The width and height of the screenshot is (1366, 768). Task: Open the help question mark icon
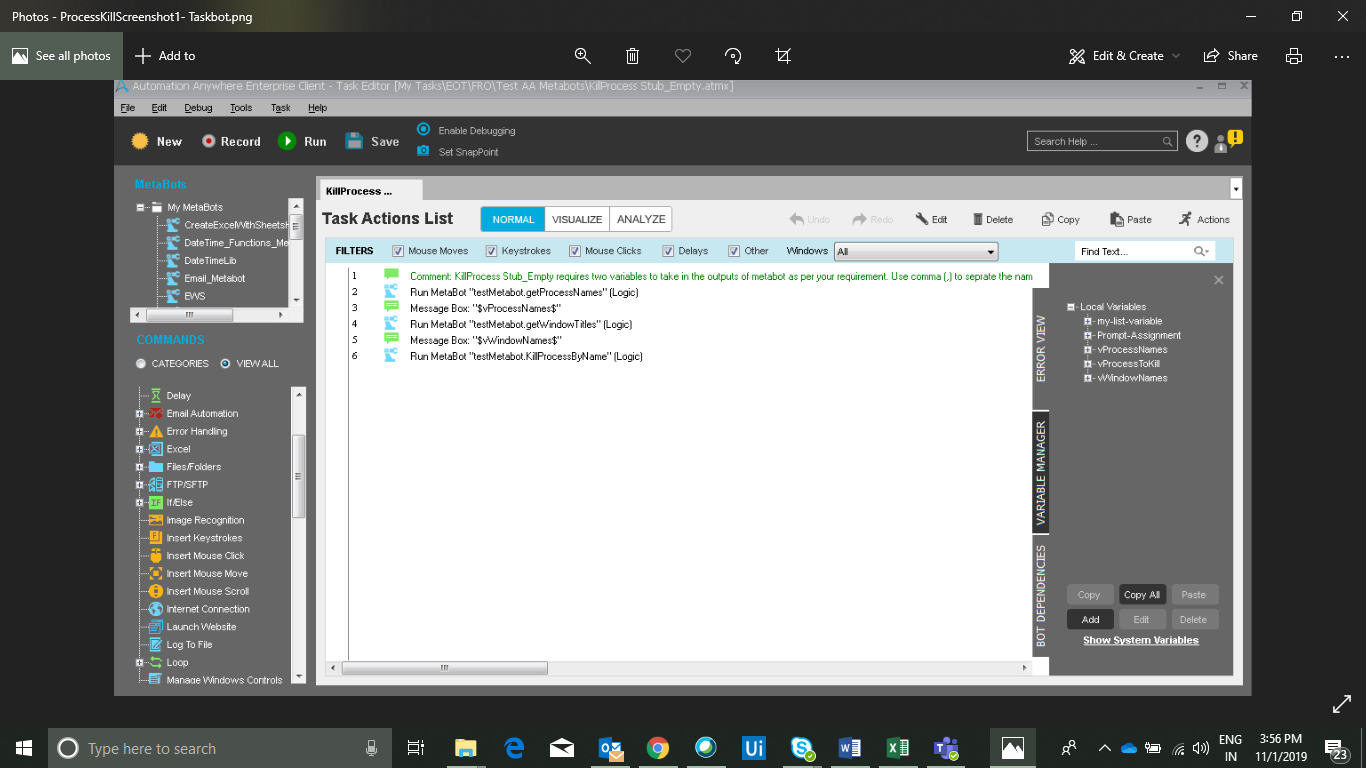pyautogui.click(x=1197, y=142)
